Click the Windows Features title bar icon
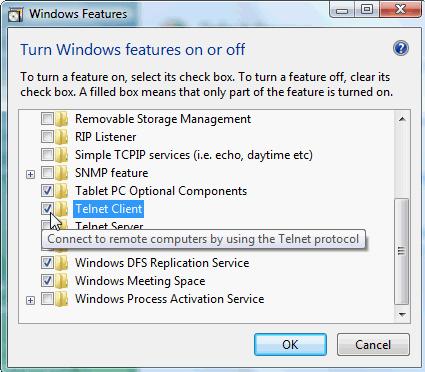The height and width of the screenshot is (372, 425). 15,15
